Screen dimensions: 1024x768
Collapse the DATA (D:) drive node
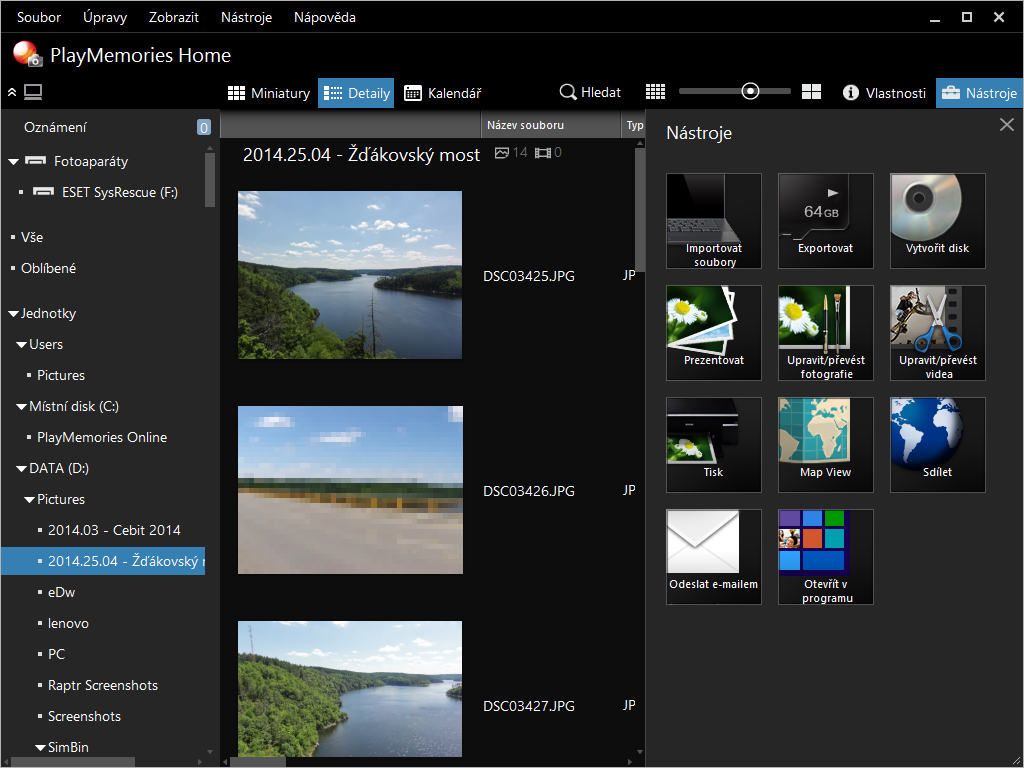tap(21, 469)
